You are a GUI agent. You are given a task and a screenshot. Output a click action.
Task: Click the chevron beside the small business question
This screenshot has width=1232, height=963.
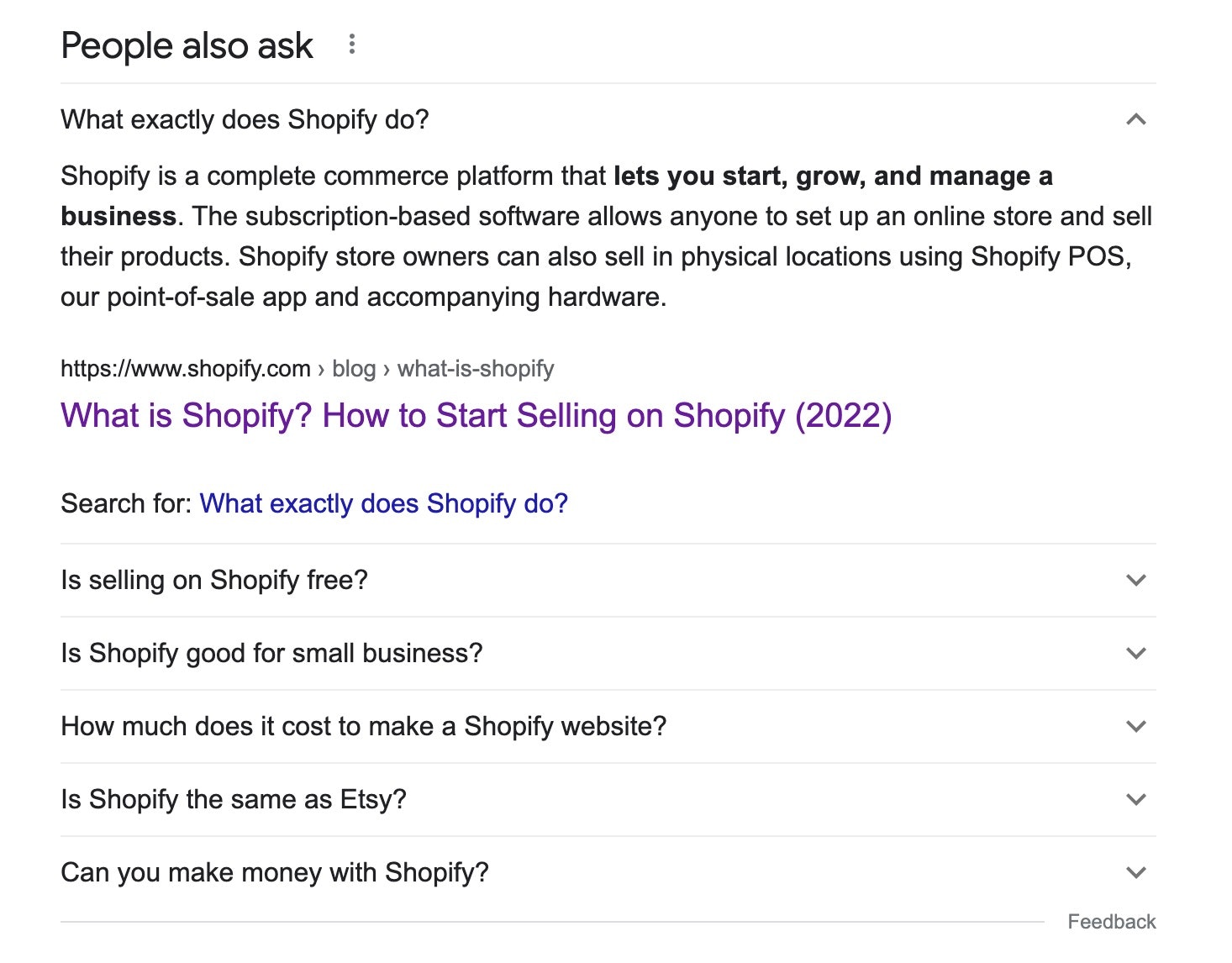tap(1135, 653)
